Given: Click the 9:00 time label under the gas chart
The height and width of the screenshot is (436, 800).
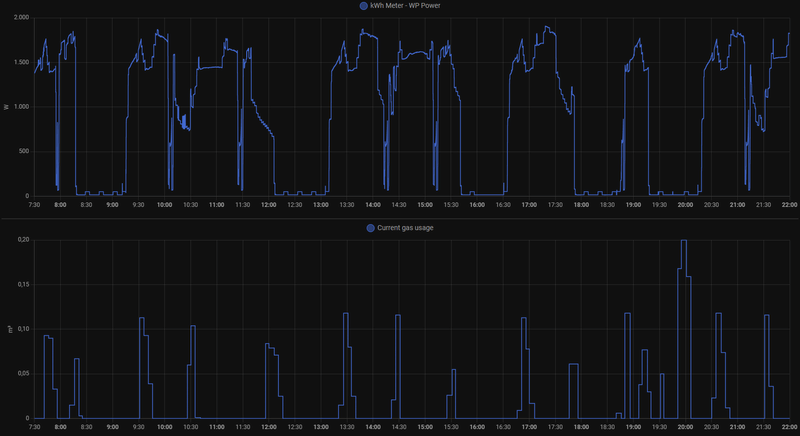Looking at the screenshot, I should tap(112, 427).
